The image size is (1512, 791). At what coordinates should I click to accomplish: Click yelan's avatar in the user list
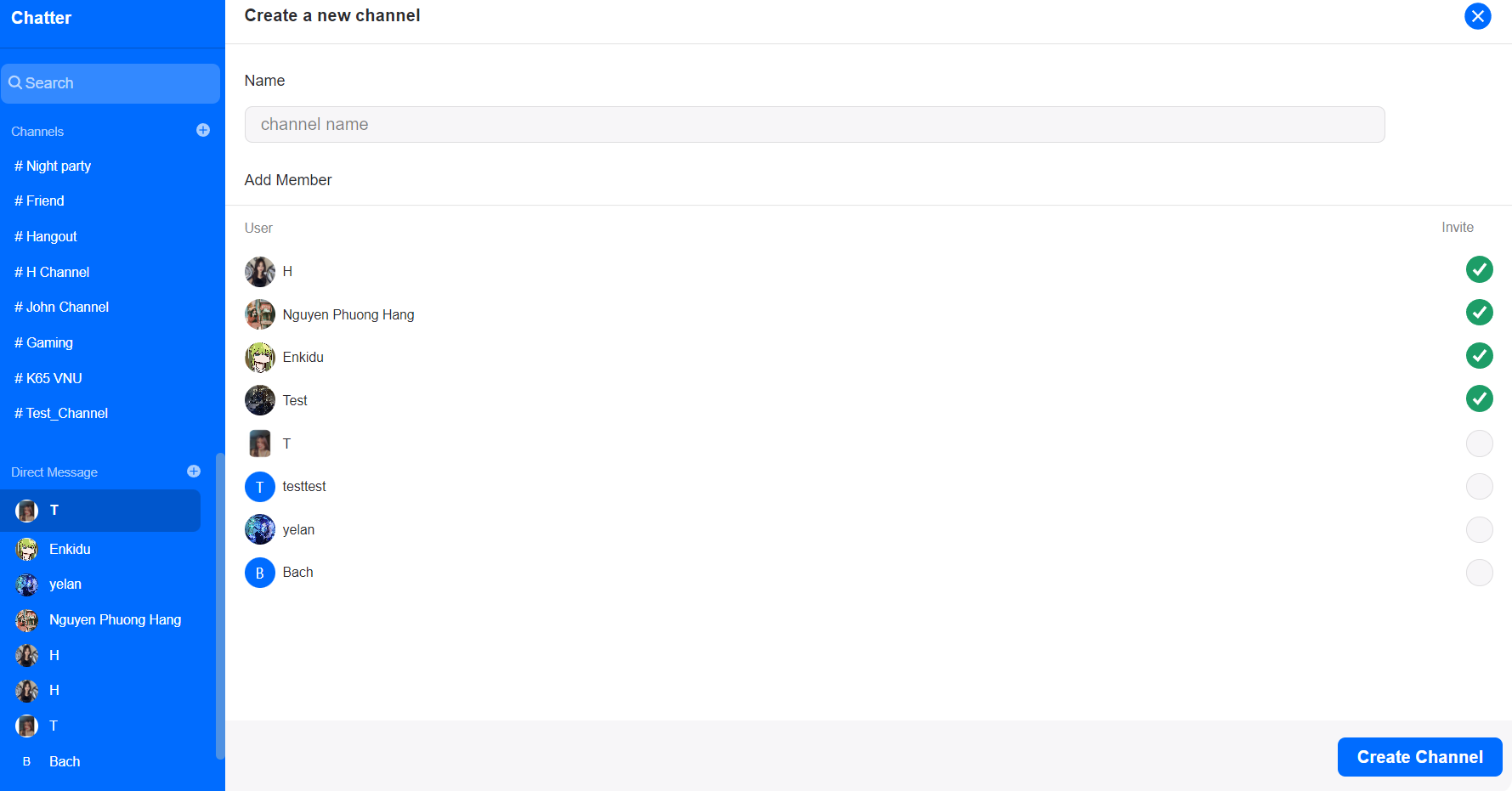click(x=260, y=528)
